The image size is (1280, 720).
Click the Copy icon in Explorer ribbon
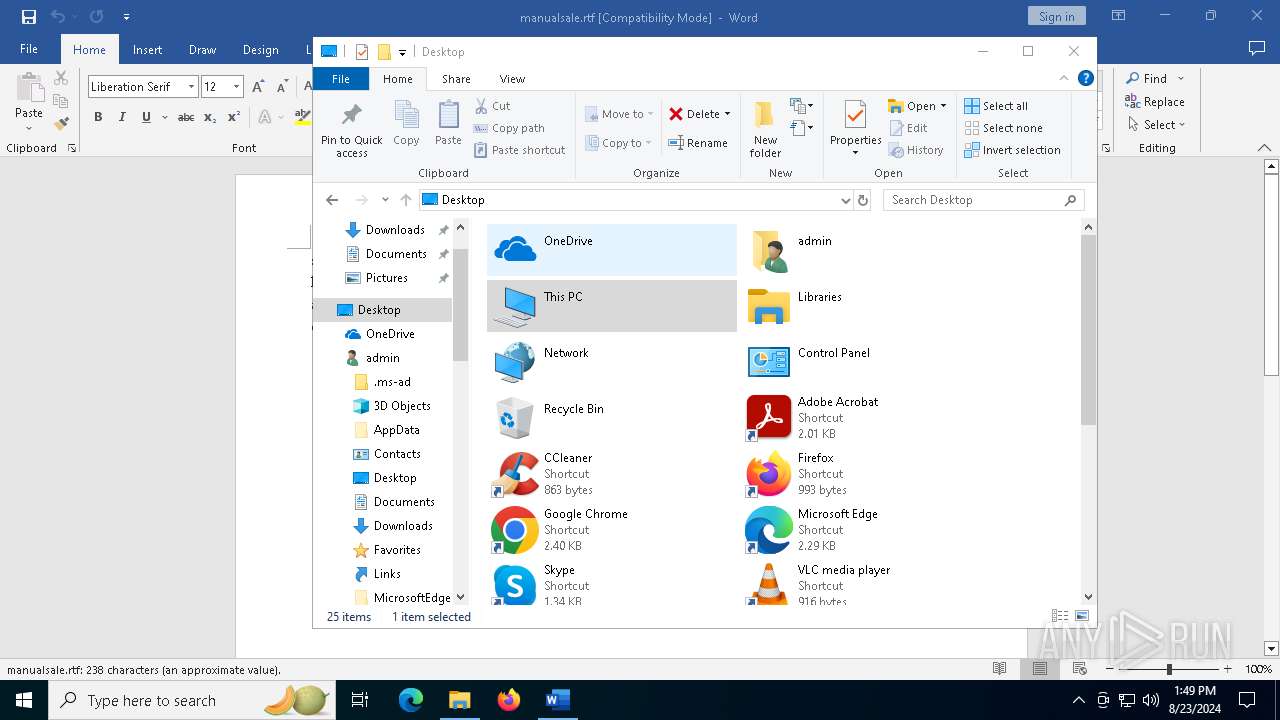(x=406, y=124)
